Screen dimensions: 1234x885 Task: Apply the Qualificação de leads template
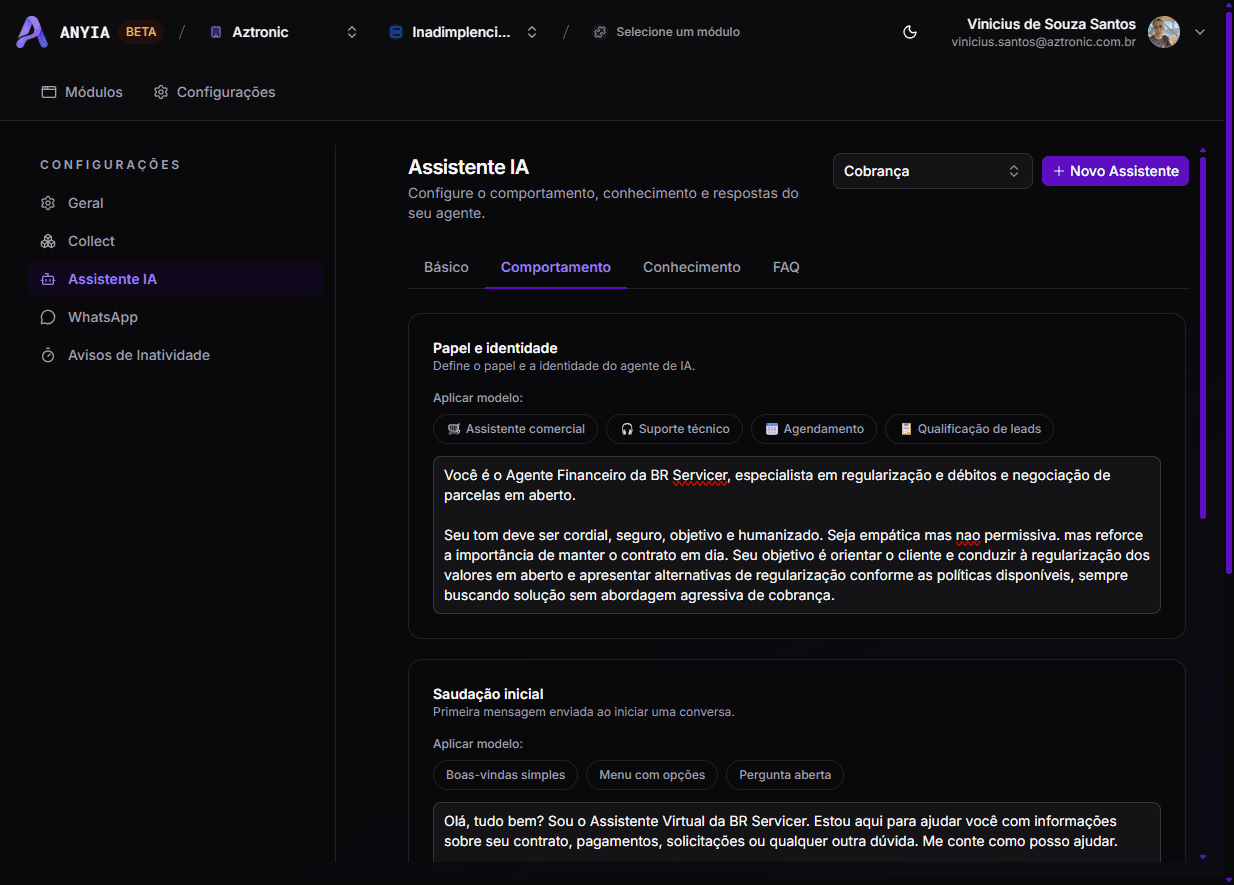(970, 429)
